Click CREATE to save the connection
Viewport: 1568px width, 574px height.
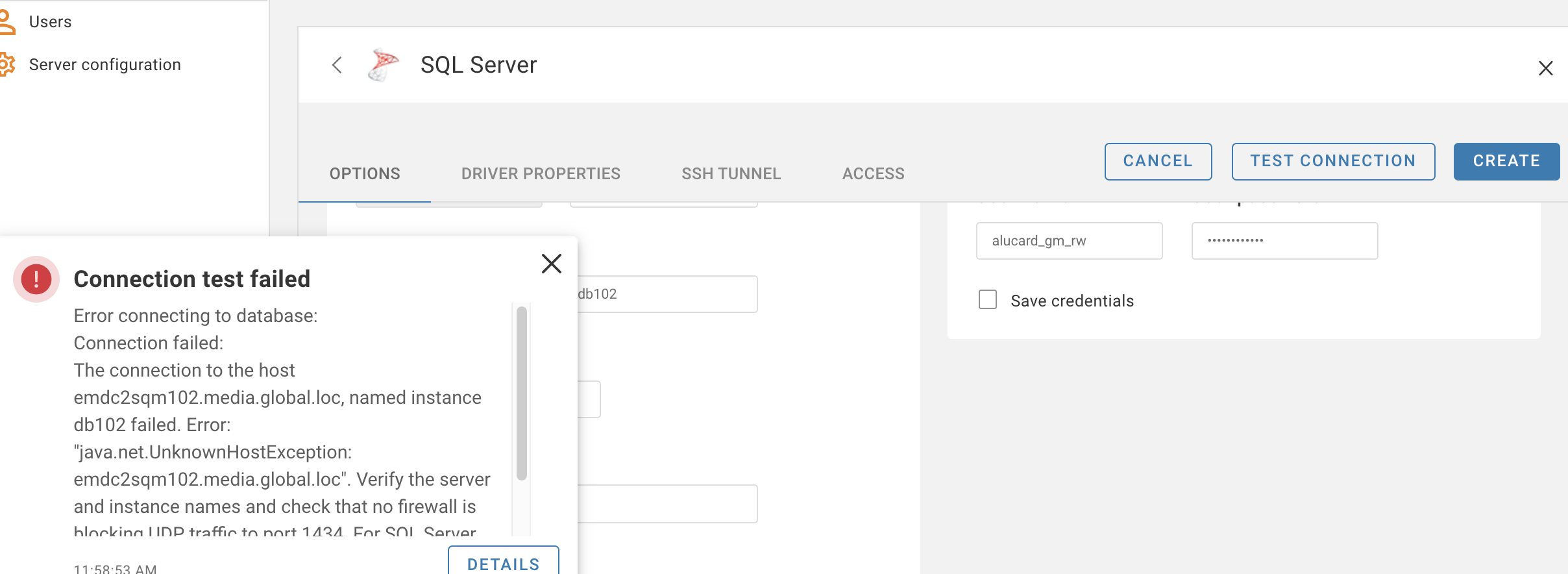click(1506, 161)
